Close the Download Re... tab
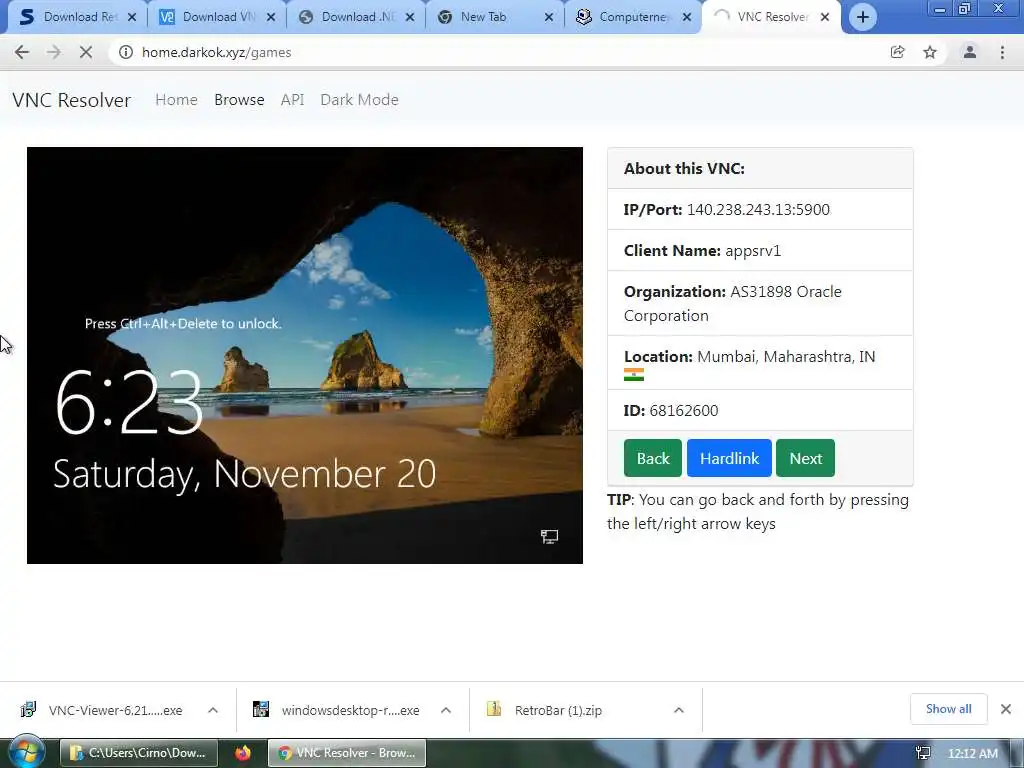This screenshot has width=1024, height=768. (x=132, y=17)
